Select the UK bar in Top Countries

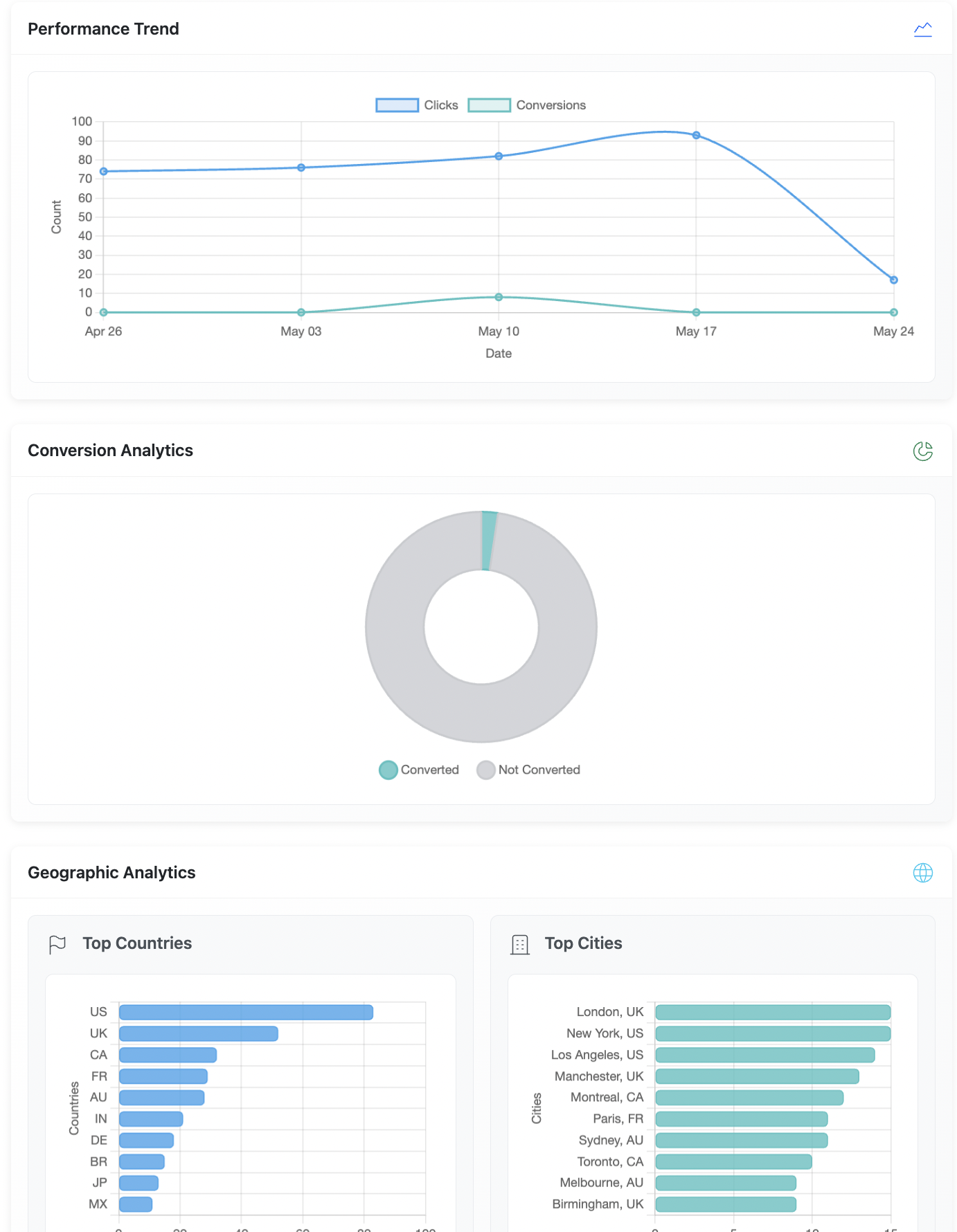(x=198, y=1034)
